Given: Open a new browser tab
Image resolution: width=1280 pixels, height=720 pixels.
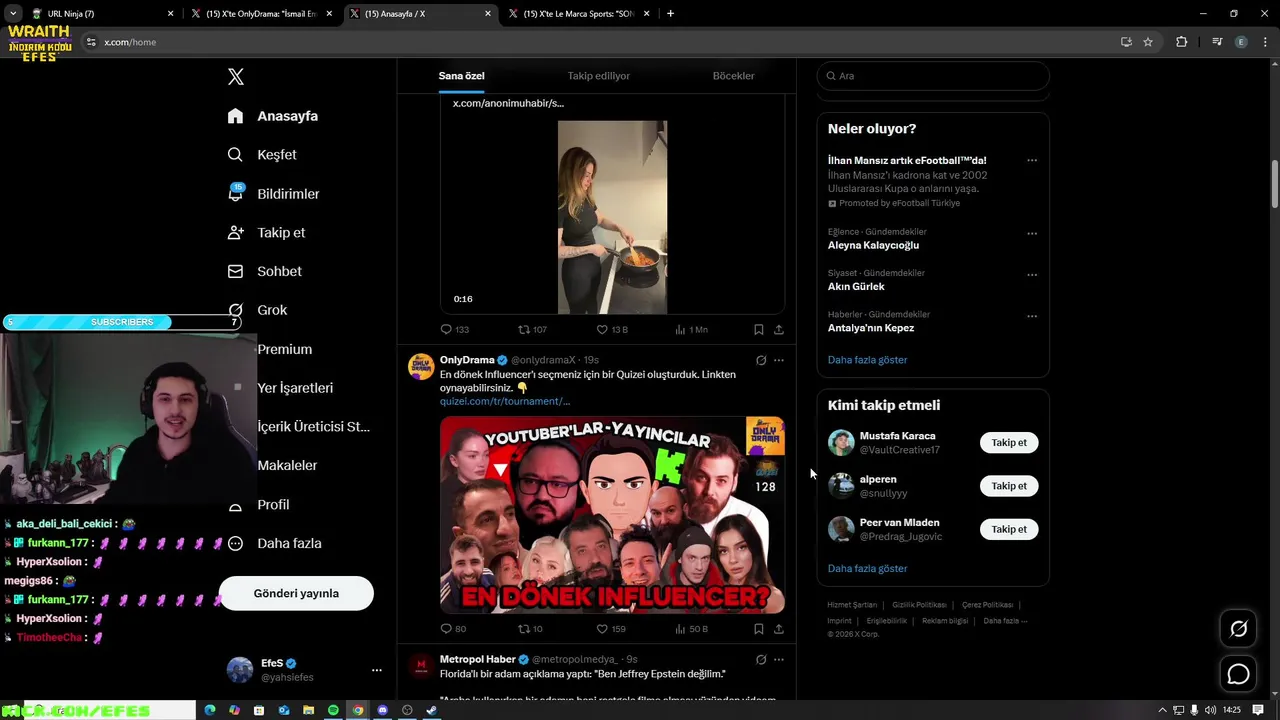Looking at the screenshot, I should (670, 14).
